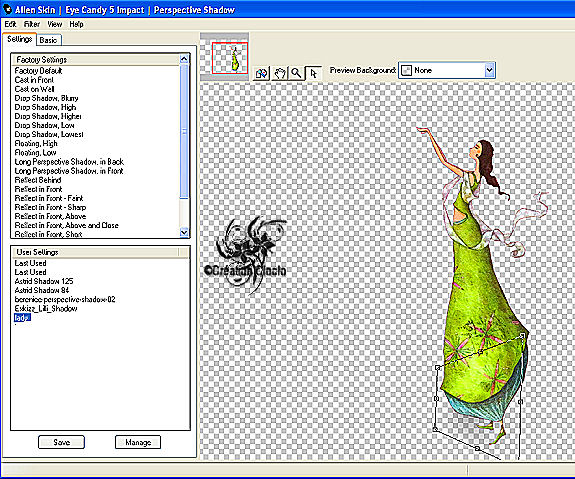Screen dimensions: 575x479
Task: Click the Alien Skin title bar icon
Action: tap(7, 9)
